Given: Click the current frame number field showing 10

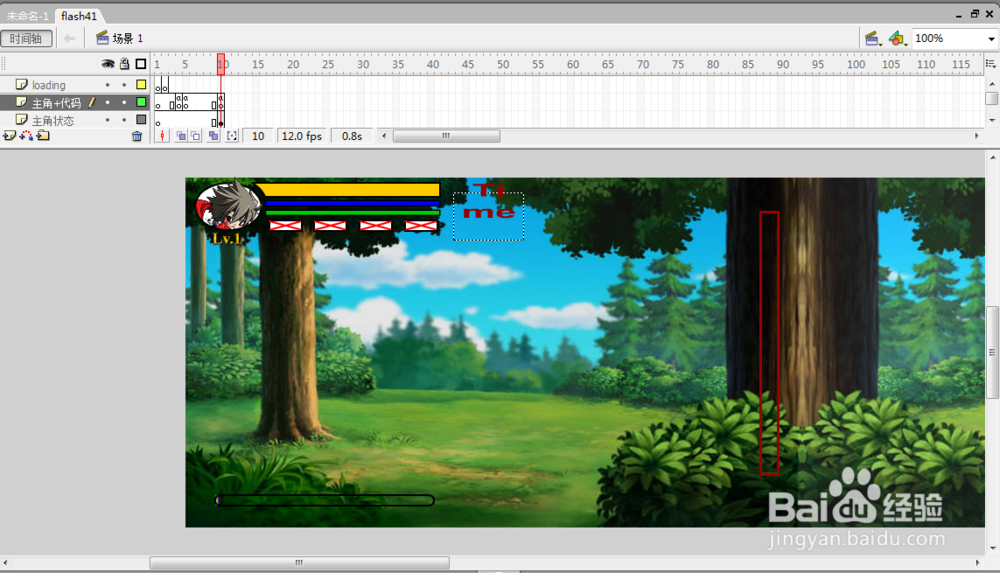Looking at the screenshot, I should [x=258, y=136].
